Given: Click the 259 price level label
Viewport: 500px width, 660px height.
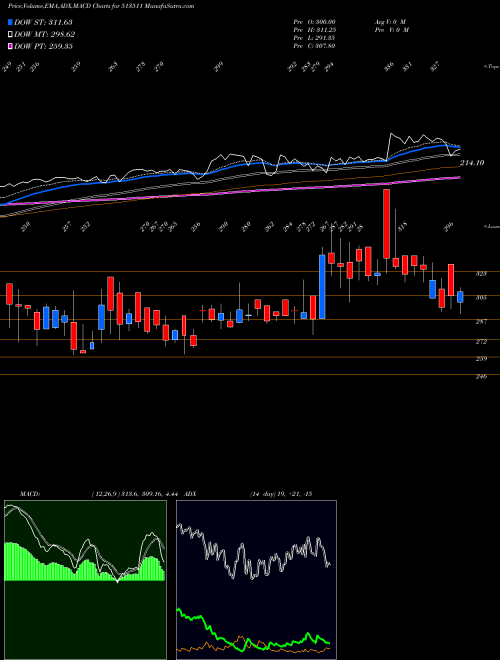Looking at the screenshot, I should (481, 359).
